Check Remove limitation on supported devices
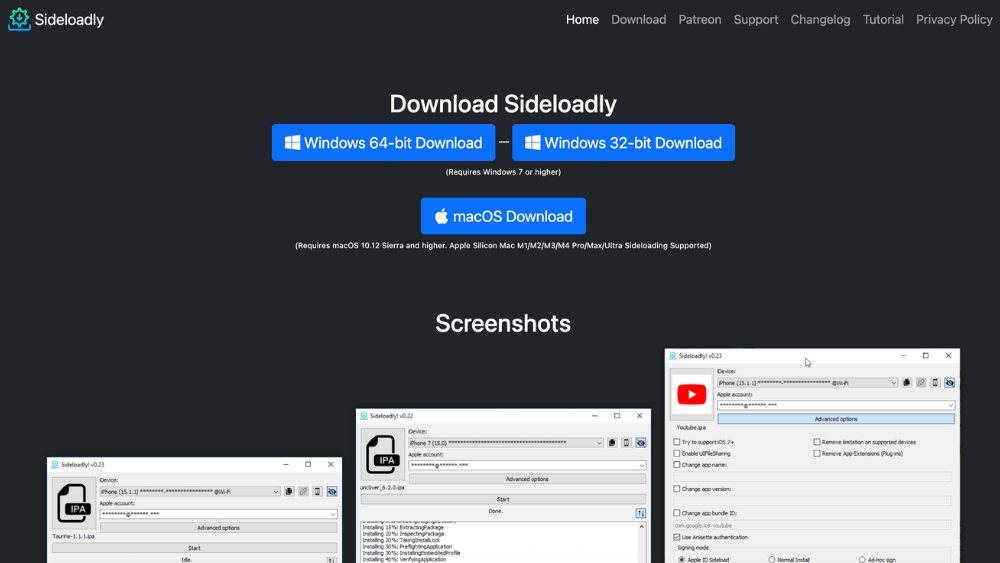 tap(816, 442)
